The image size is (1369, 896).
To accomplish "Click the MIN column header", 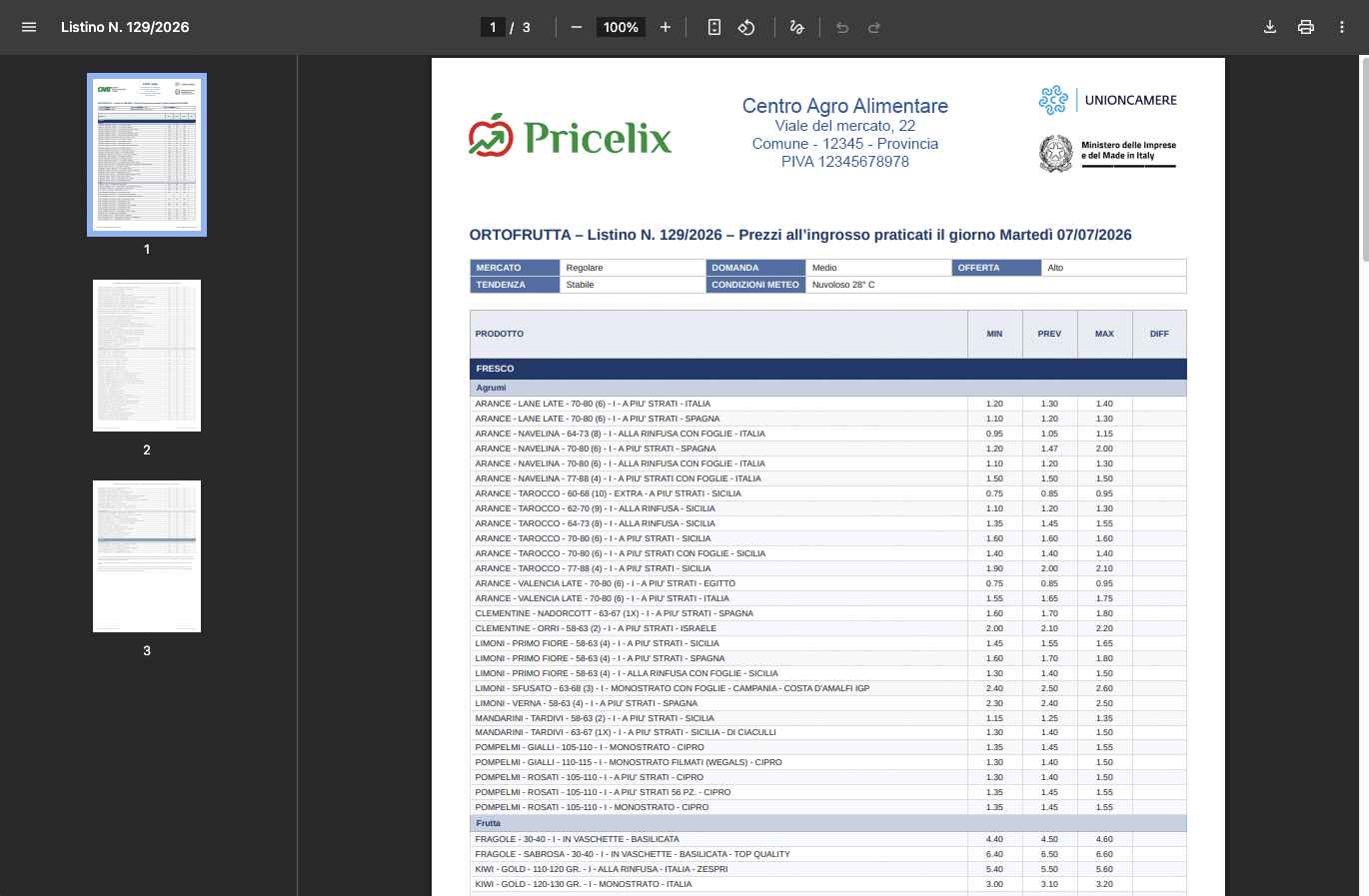I will tap(994, 334).
